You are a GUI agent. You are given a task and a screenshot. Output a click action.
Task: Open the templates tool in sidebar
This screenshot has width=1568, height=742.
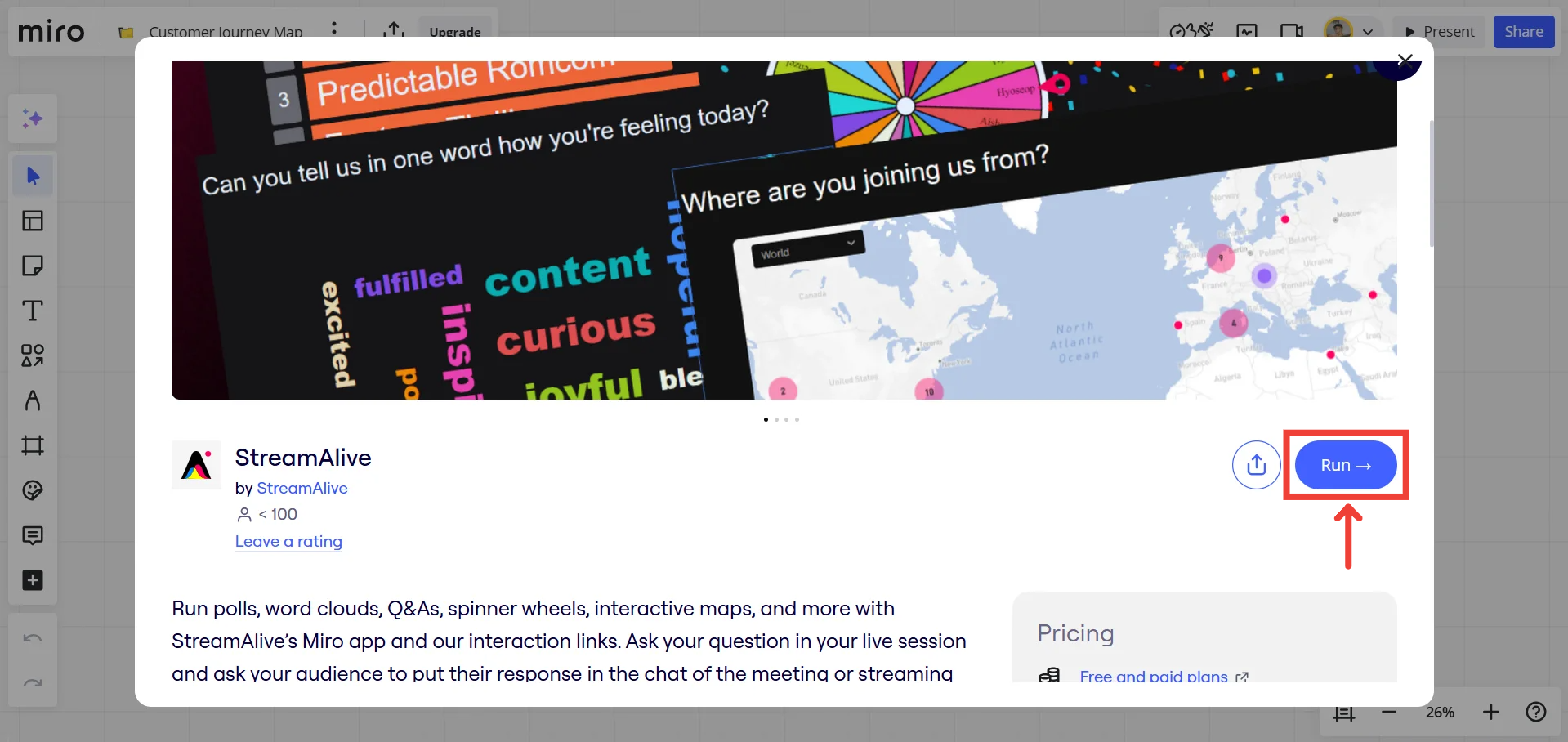pyautogui.click(x=33, y=221)
